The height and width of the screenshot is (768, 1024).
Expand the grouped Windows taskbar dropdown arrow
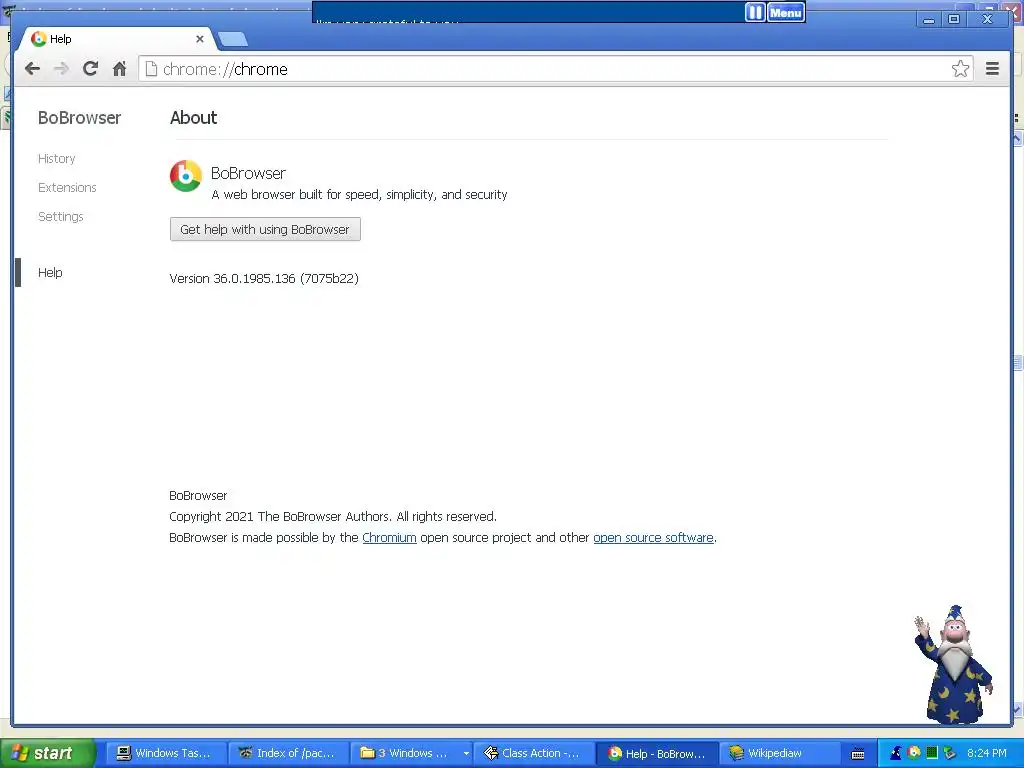click(x=466, y=753)
